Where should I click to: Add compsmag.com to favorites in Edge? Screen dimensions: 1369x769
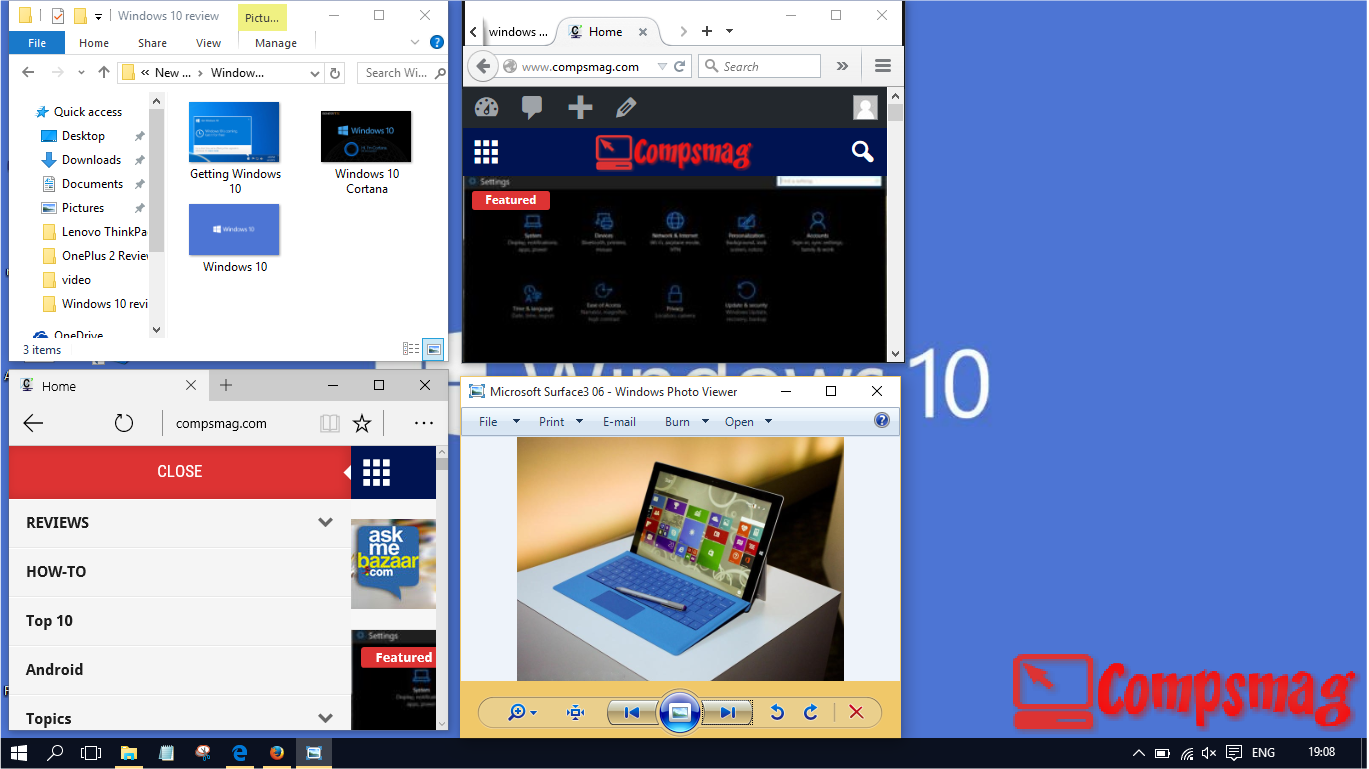coord(362,423)
